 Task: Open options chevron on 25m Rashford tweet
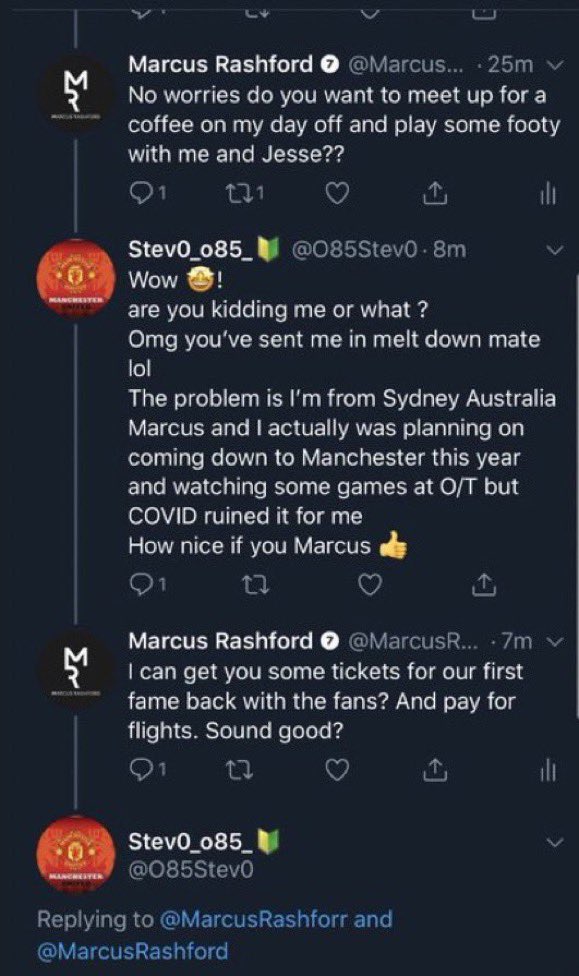554,65
